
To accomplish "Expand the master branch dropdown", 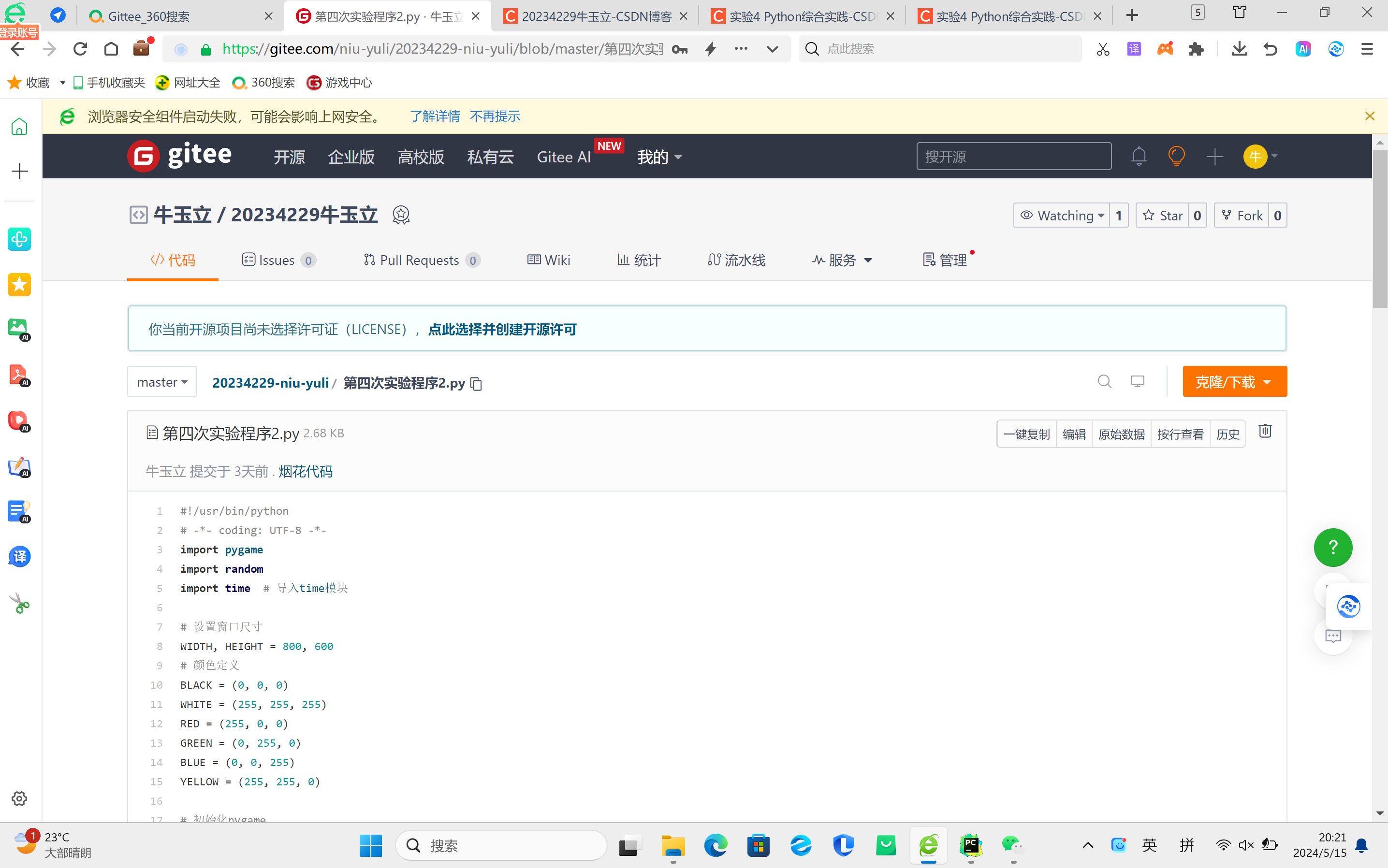I will coord(162,382).
